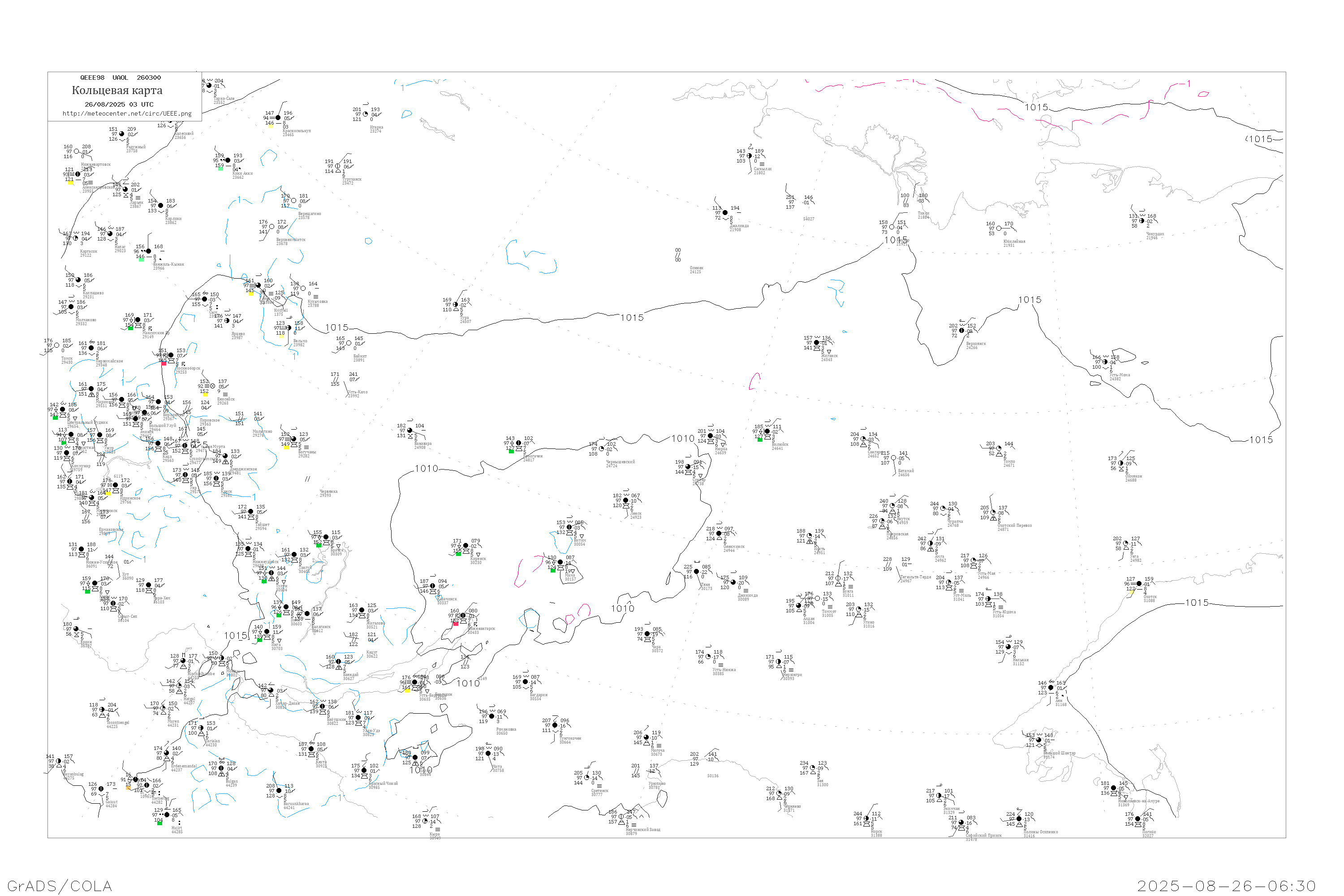This screenshot has height=896, width=1344.
Task: Click the 'QEEE98 UAOL 260300' header code
Action: pos(121,78)
